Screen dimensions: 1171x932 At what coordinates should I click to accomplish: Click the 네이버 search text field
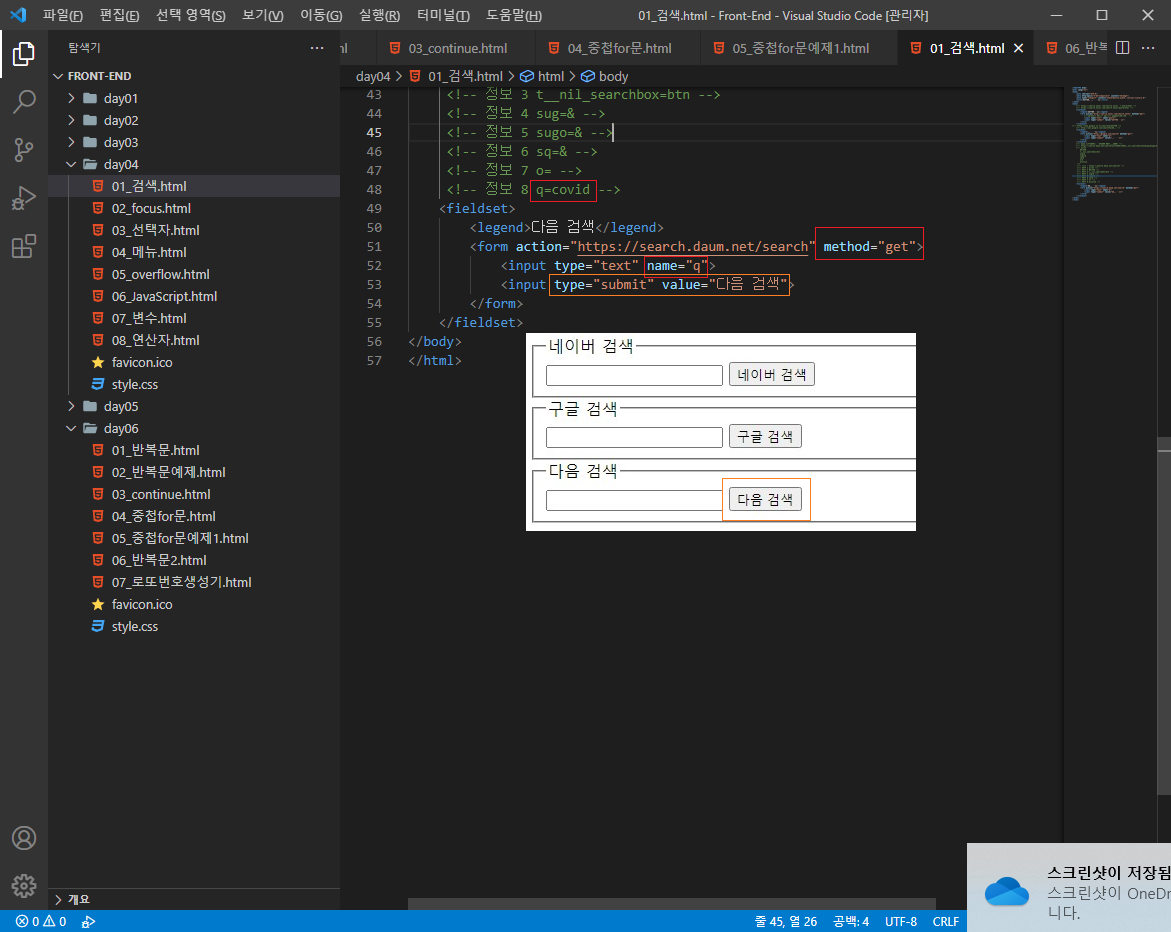[x=634, y=375]
